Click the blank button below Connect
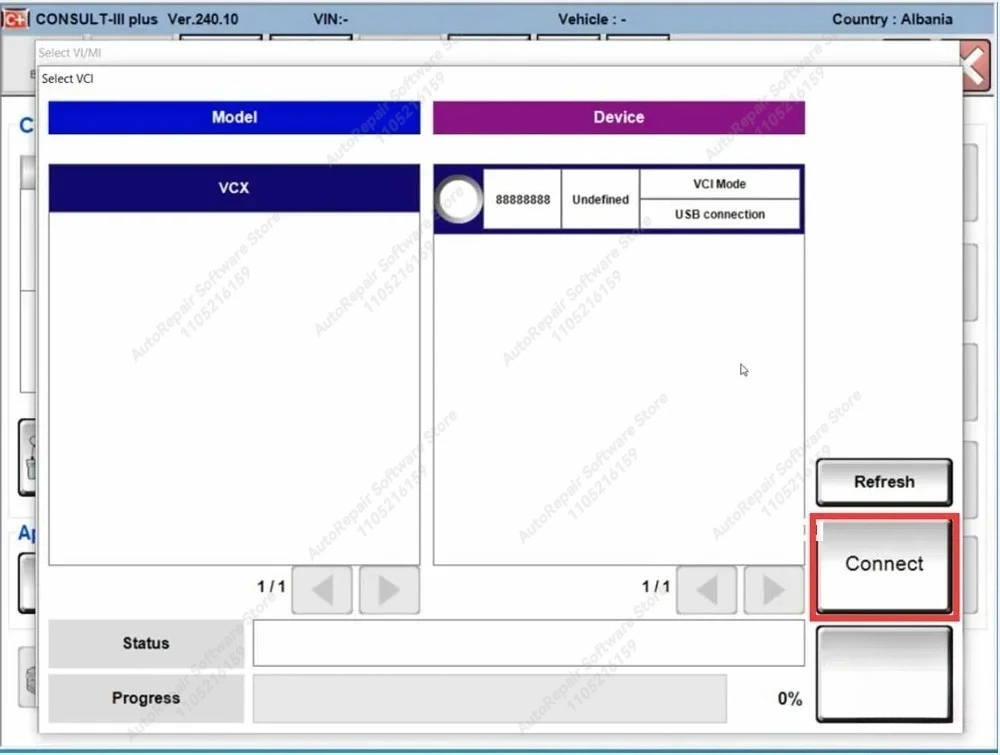Screen dimensions: 1000x755 883,672
